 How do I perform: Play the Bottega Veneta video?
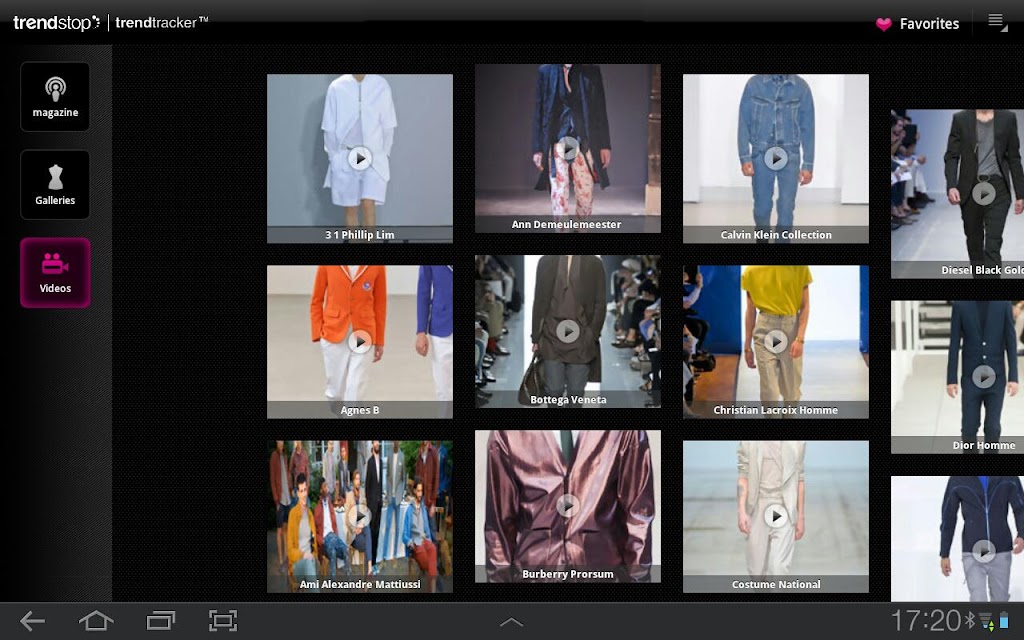(x=568, y=331)
